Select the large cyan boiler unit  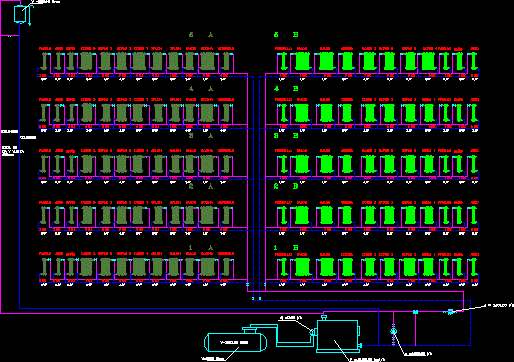coord(338,336)
